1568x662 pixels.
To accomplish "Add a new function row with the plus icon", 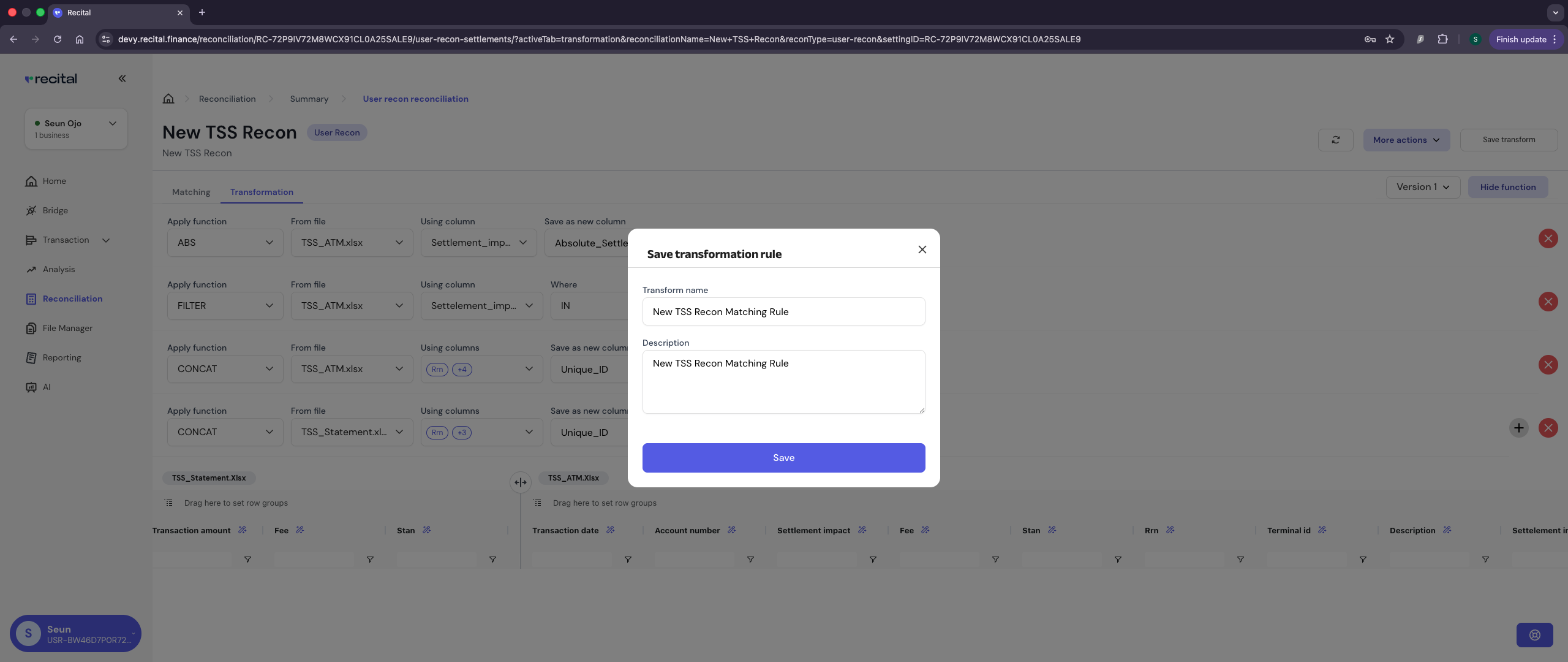I will point(1519,428).
